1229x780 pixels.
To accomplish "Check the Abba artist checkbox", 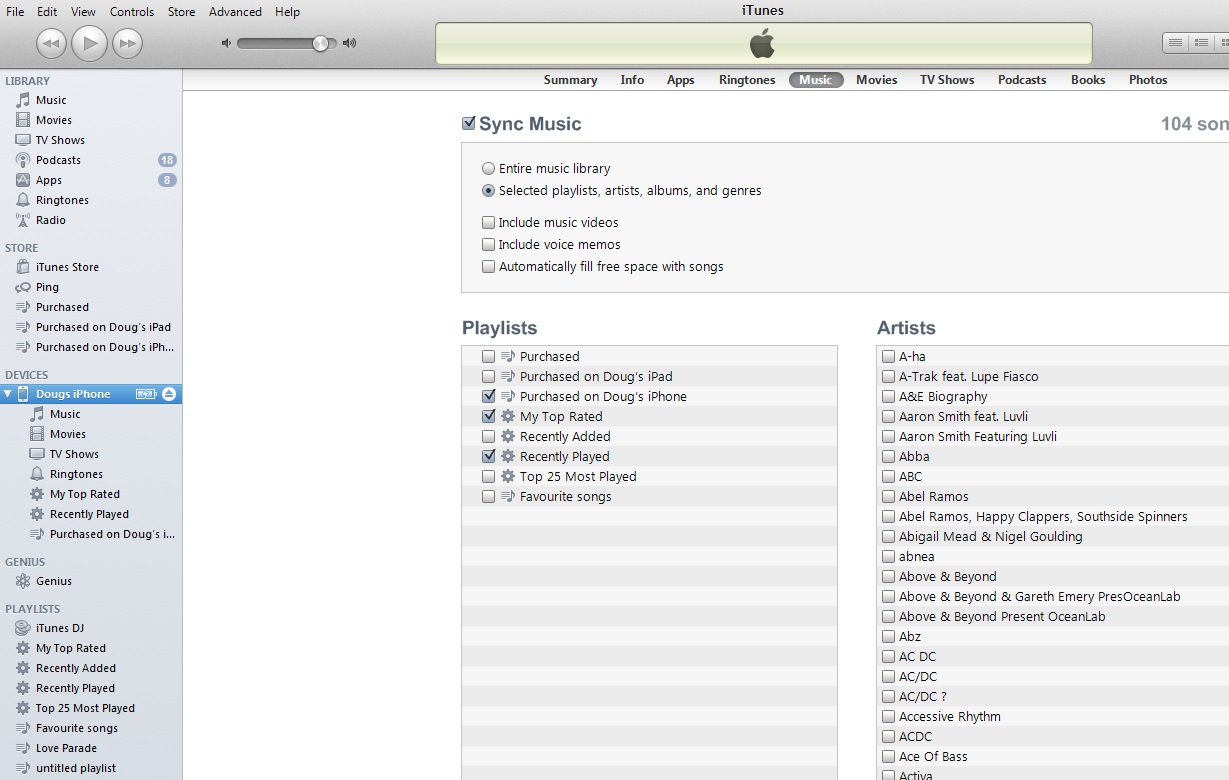I will click(888, 457).
